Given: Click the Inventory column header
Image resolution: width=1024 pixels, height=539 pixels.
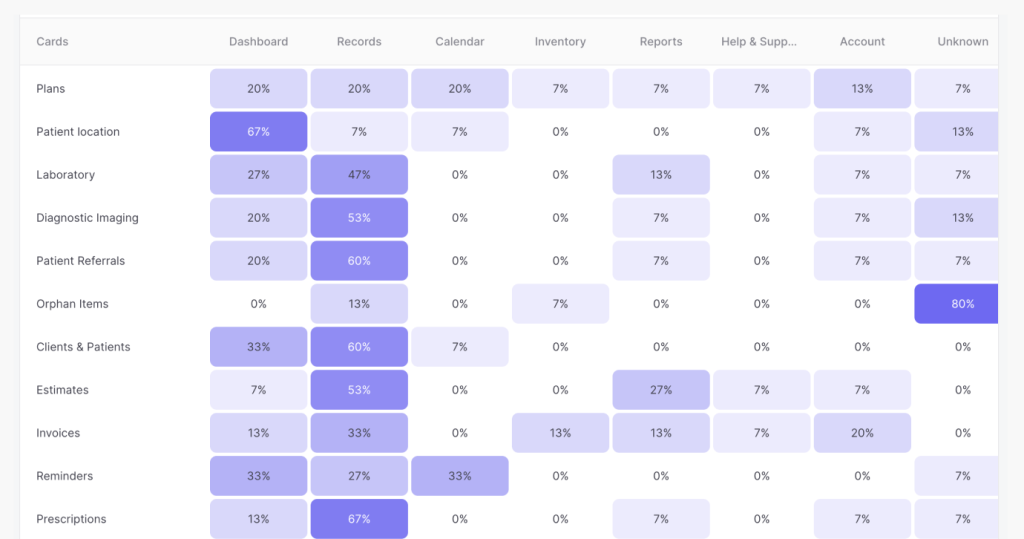Looking at the screenshot, I should [560, 42].
